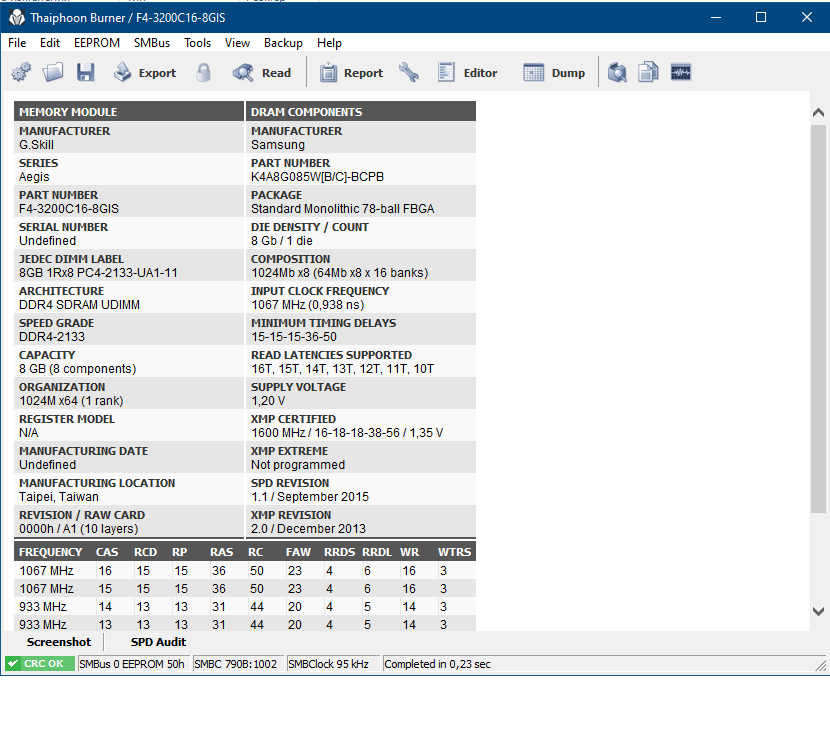Open the File menu
The height and width of the screenshot is (739, 830).
tap(17, 43)
